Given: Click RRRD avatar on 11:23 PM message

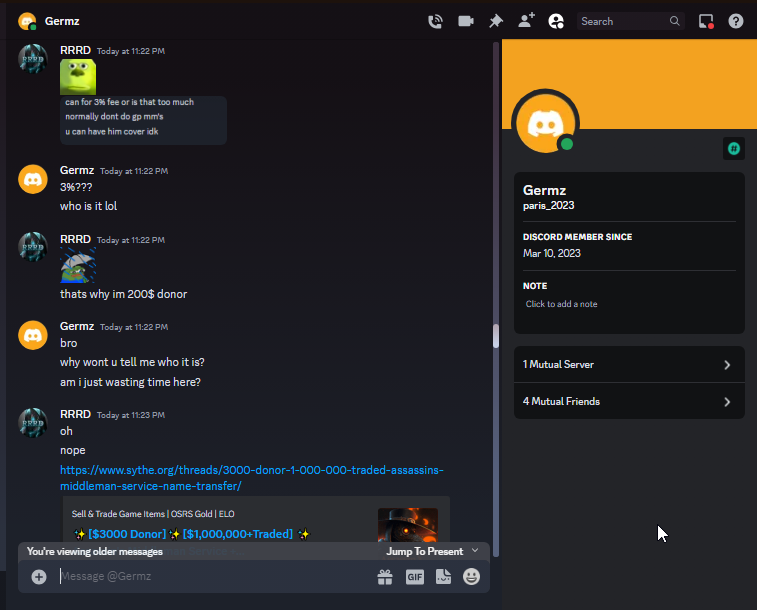Looking at the screenshot, I should 33,423.
